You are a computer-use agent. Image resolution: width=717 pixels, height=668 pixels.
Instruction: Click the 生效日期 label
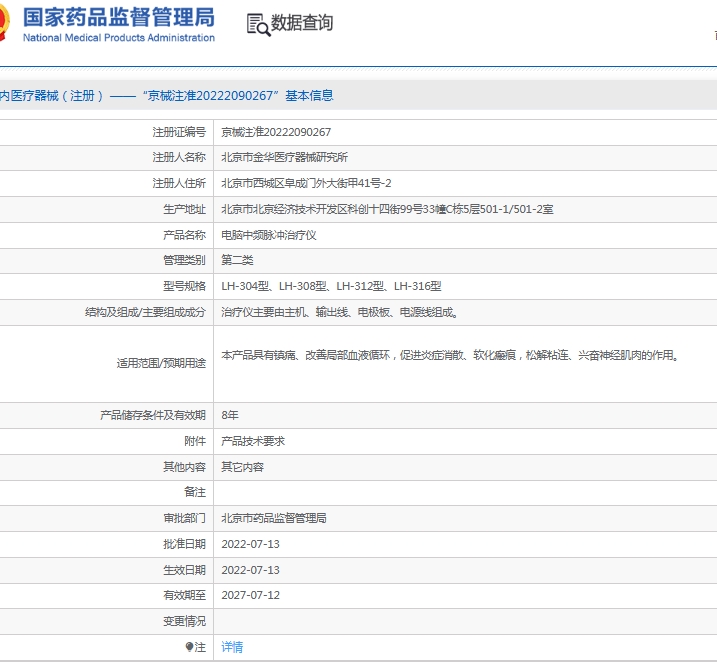coord(185,570)
